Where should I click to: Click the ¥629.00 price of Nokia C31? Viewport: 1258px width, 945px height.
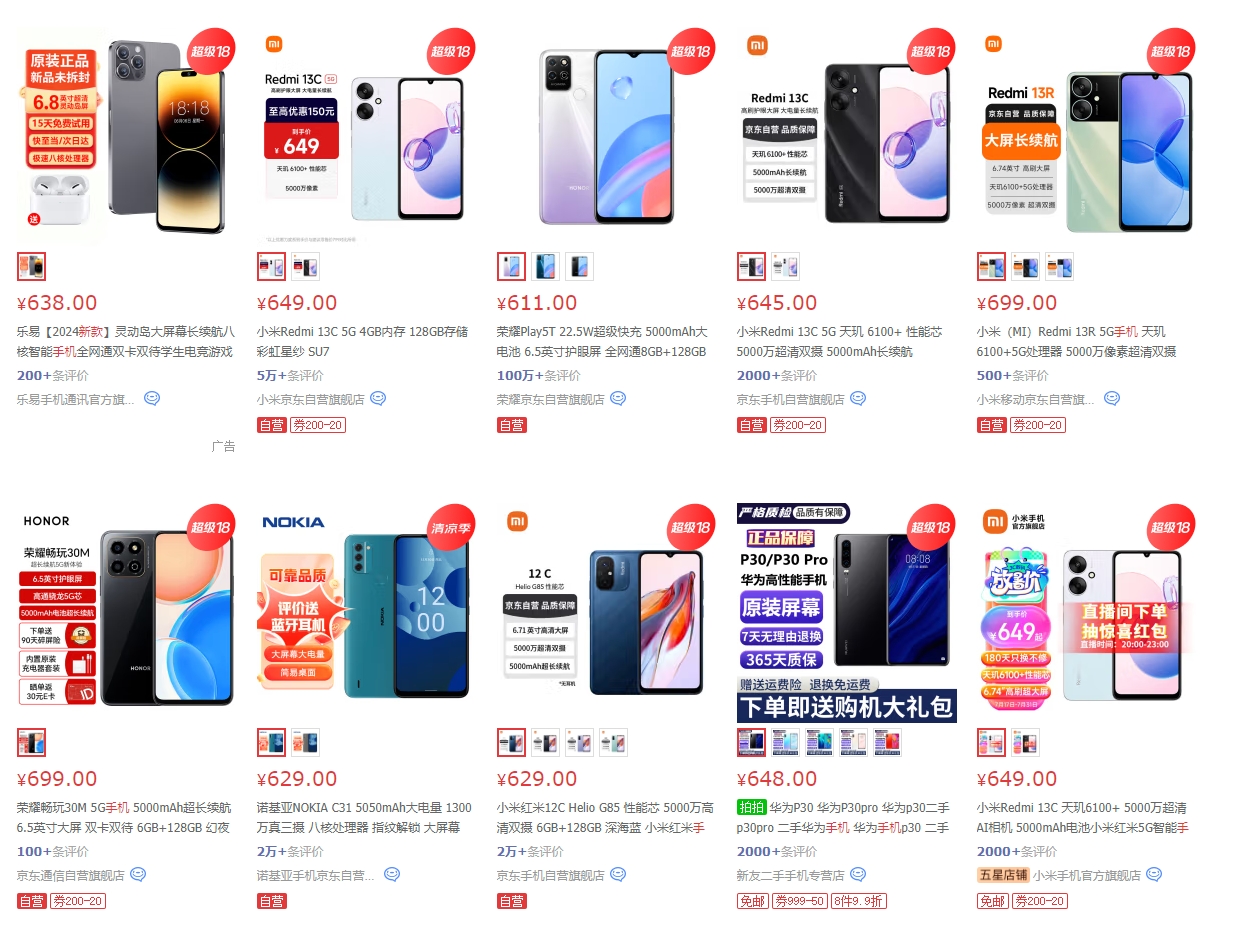pos(298,779)
